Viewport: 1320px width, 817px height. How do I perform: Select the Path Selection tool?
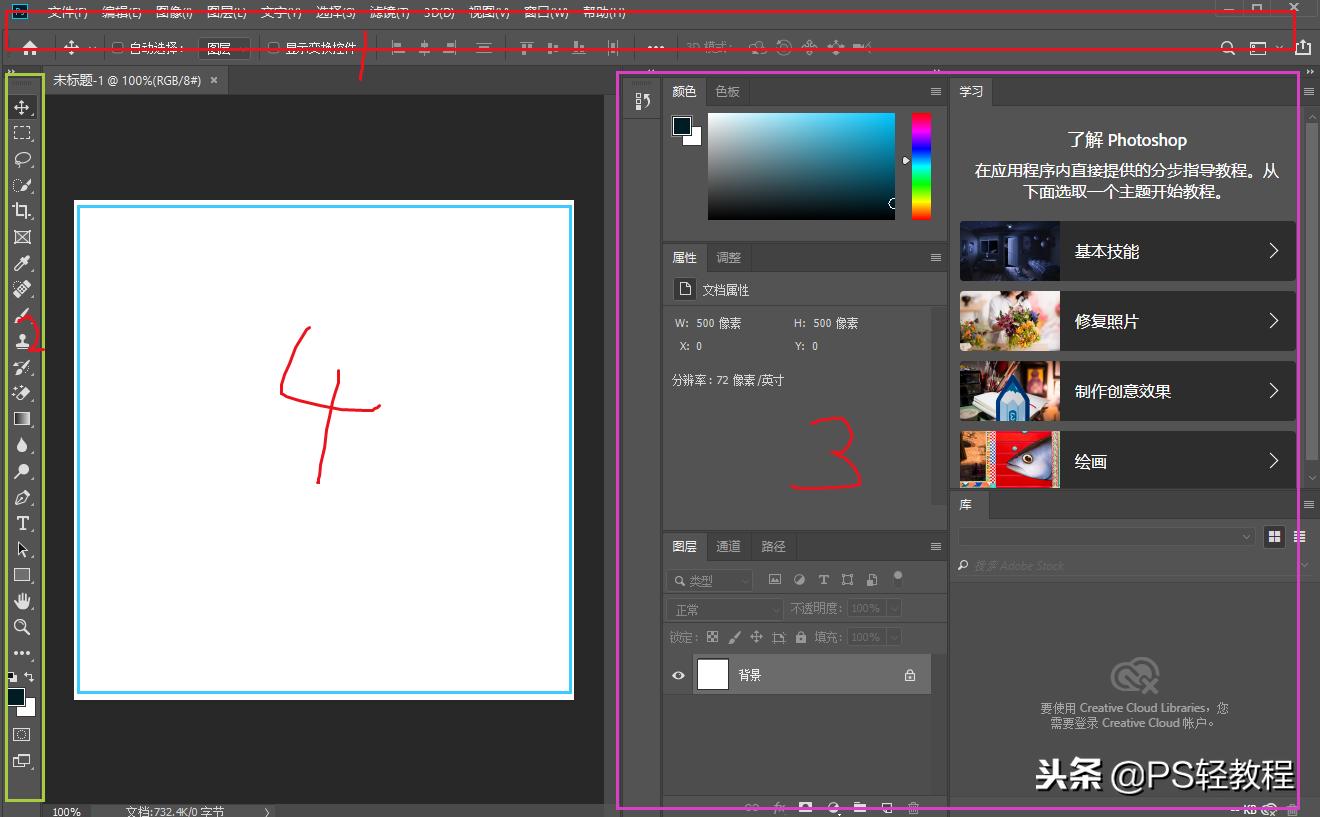[x=22, y=549]
